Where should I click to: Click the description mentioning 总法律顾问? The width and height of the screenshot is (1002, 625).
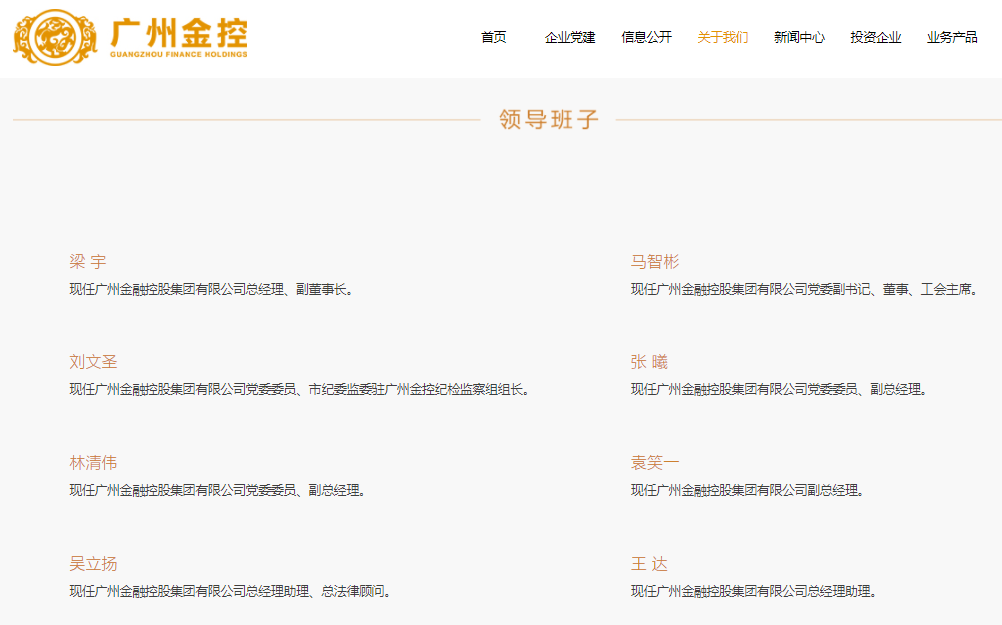(x=230, y=592)
